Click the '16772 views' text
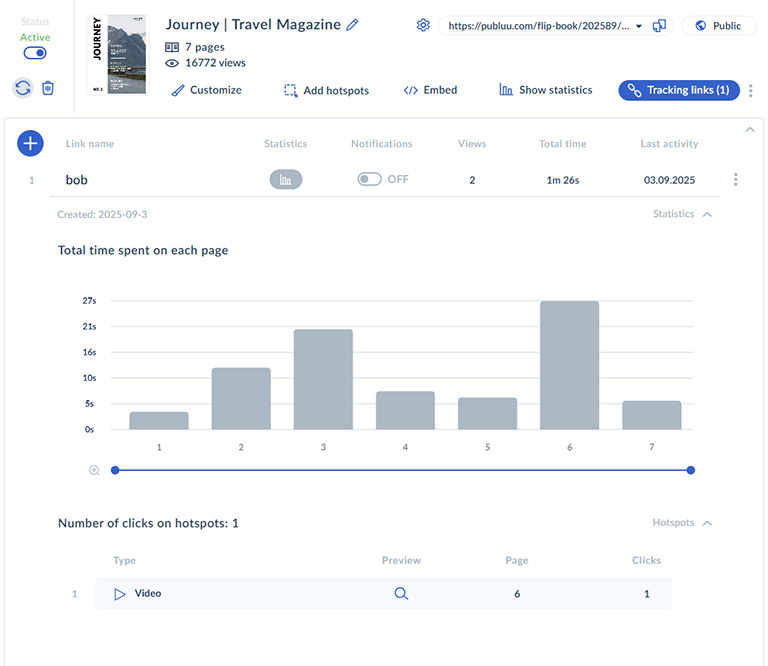Viewport: 768px width, 666px height. [216, 63]
